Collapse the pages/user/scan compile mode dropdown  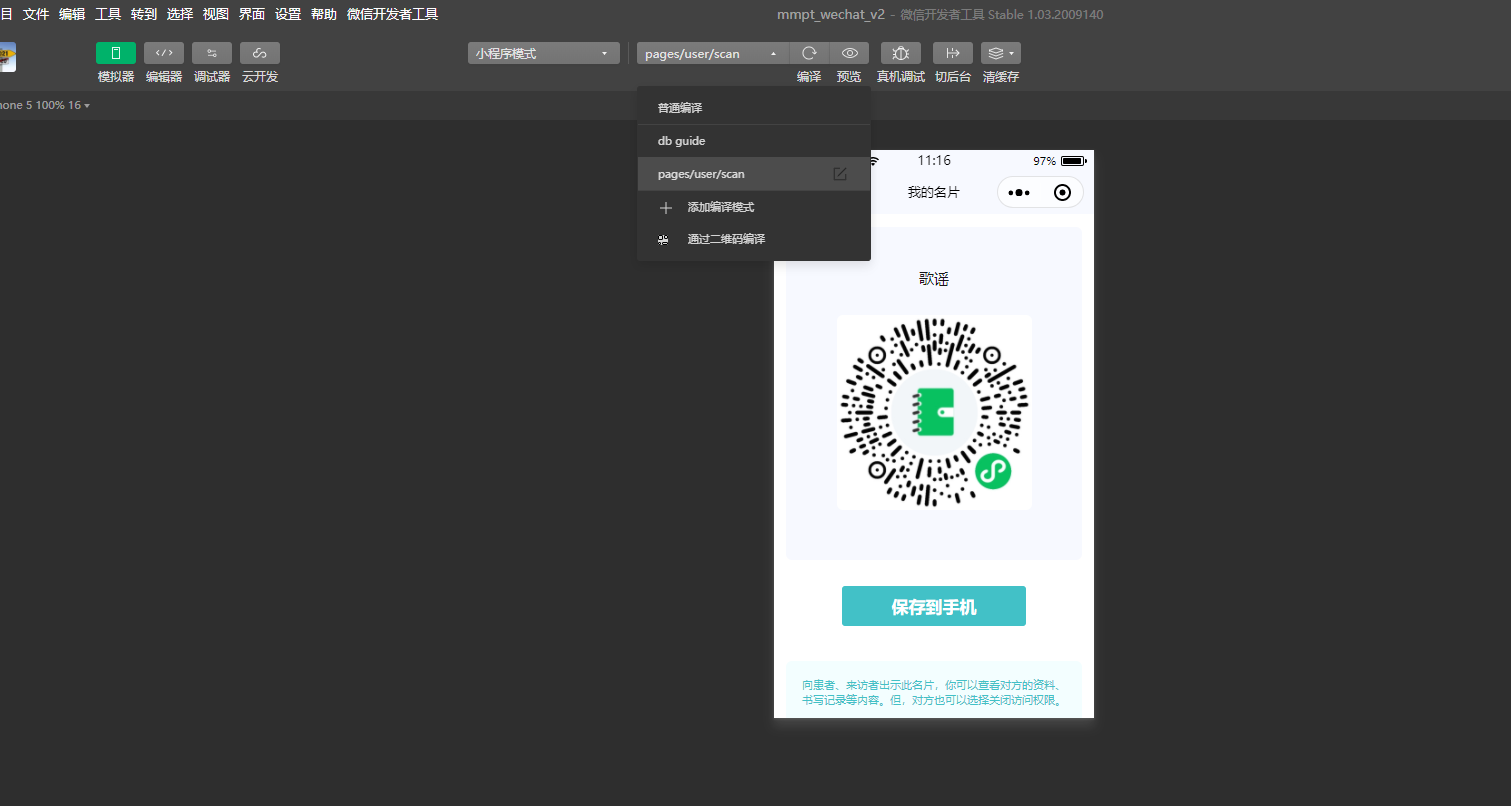click(x=713, y=53)
